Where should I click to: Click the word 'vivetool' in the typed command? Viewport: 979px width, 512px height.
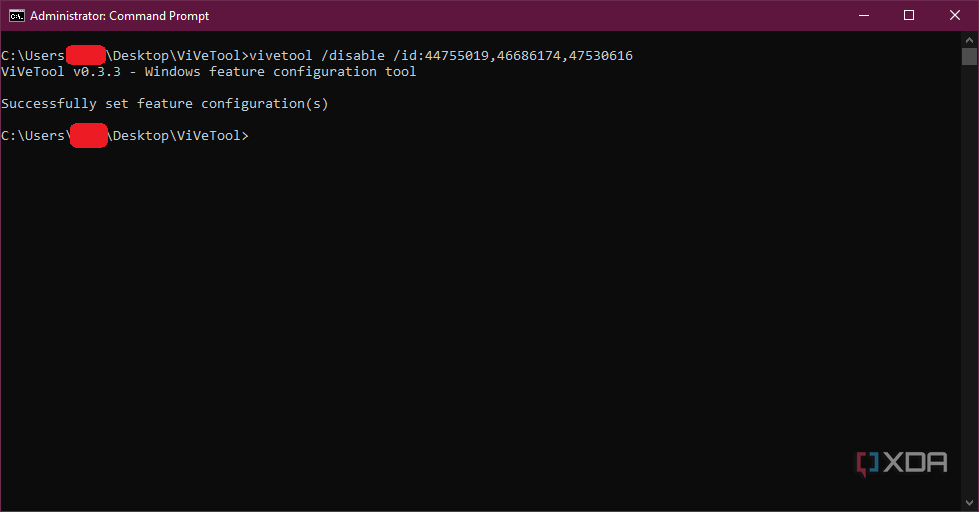pyautogui.click(x=281, y=56)
